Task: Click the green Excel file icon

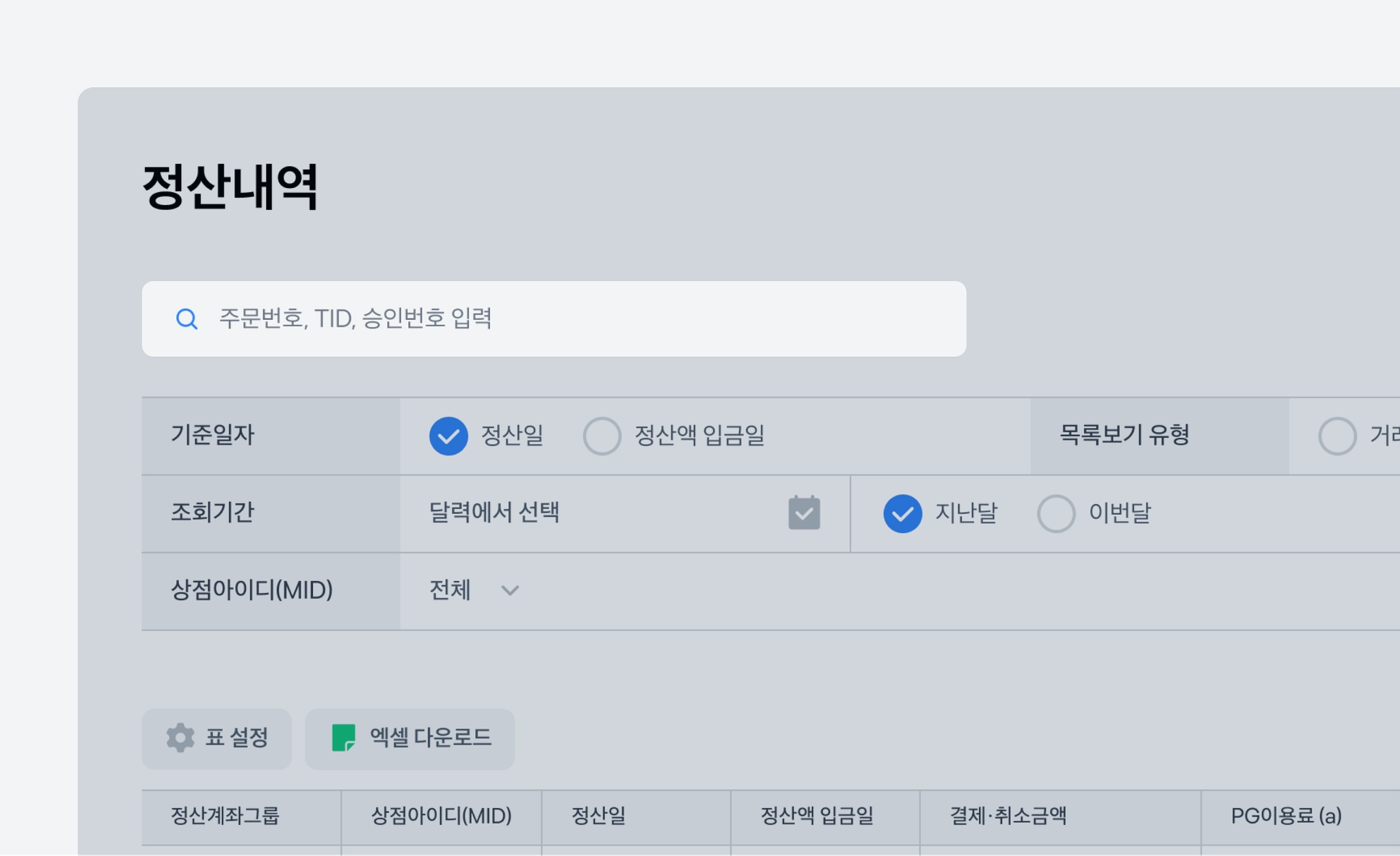Action: click(x=343, y=738)
